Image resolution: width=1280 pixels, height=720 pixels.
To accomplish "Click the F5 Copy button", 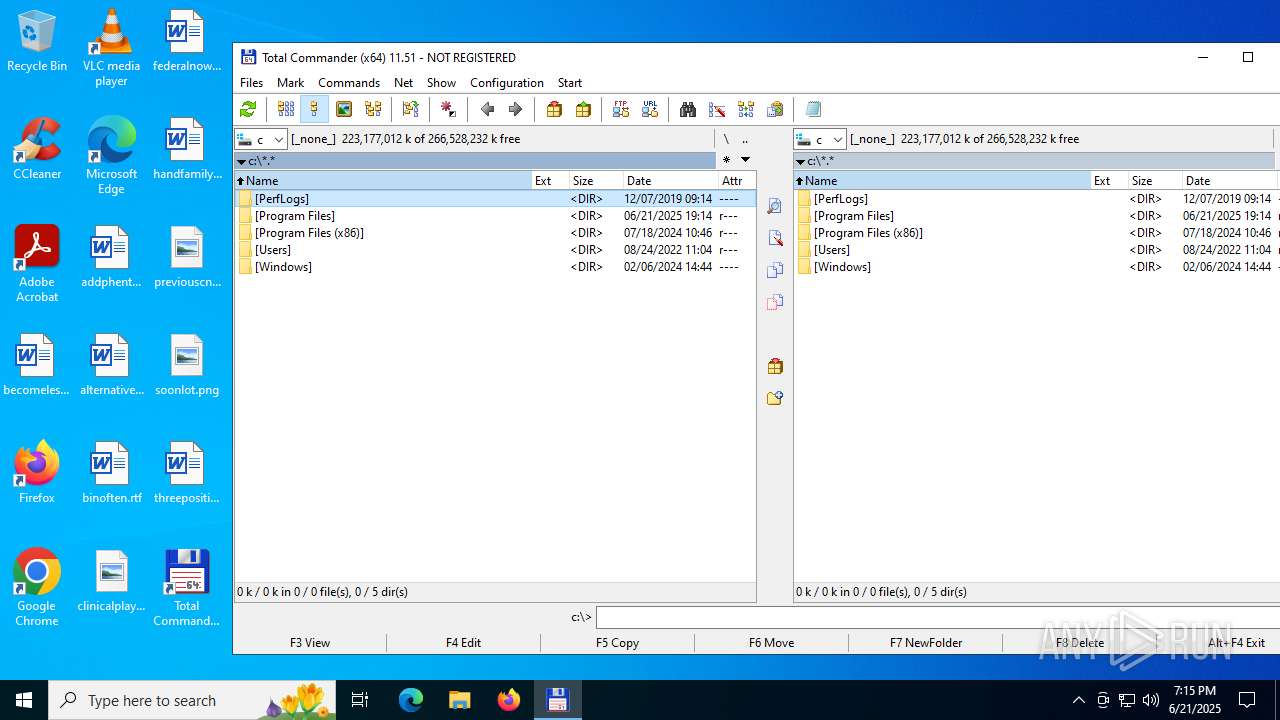I will (x=618, y=642).
